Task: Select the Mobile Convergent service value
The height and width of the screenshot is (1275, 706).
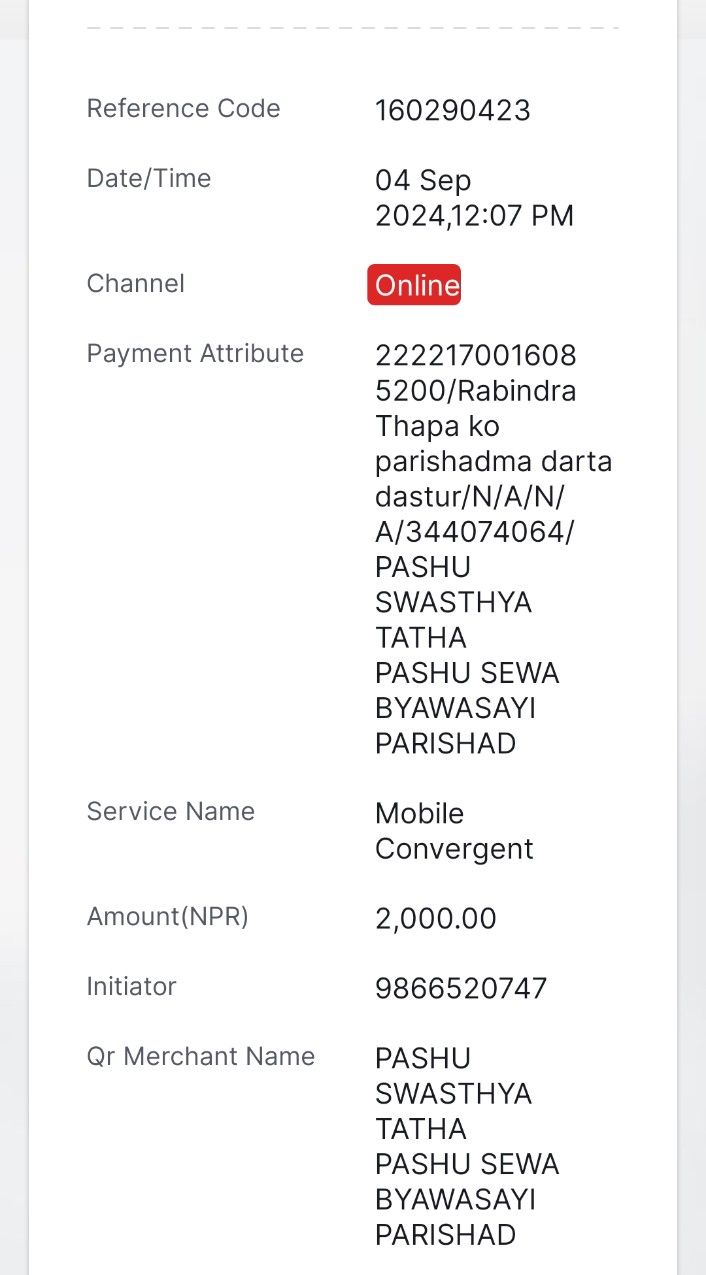Action: point(454,831)
